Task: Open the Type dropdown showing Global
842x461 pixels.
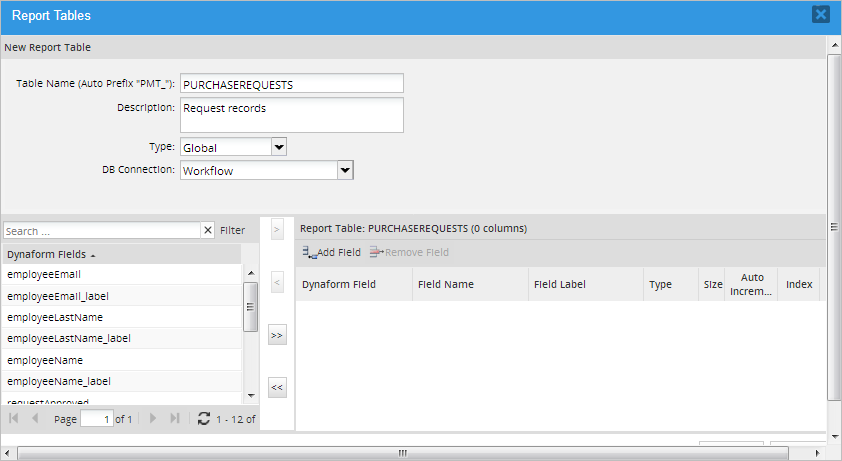Action: pyautogui.click(x=279, y=147)
